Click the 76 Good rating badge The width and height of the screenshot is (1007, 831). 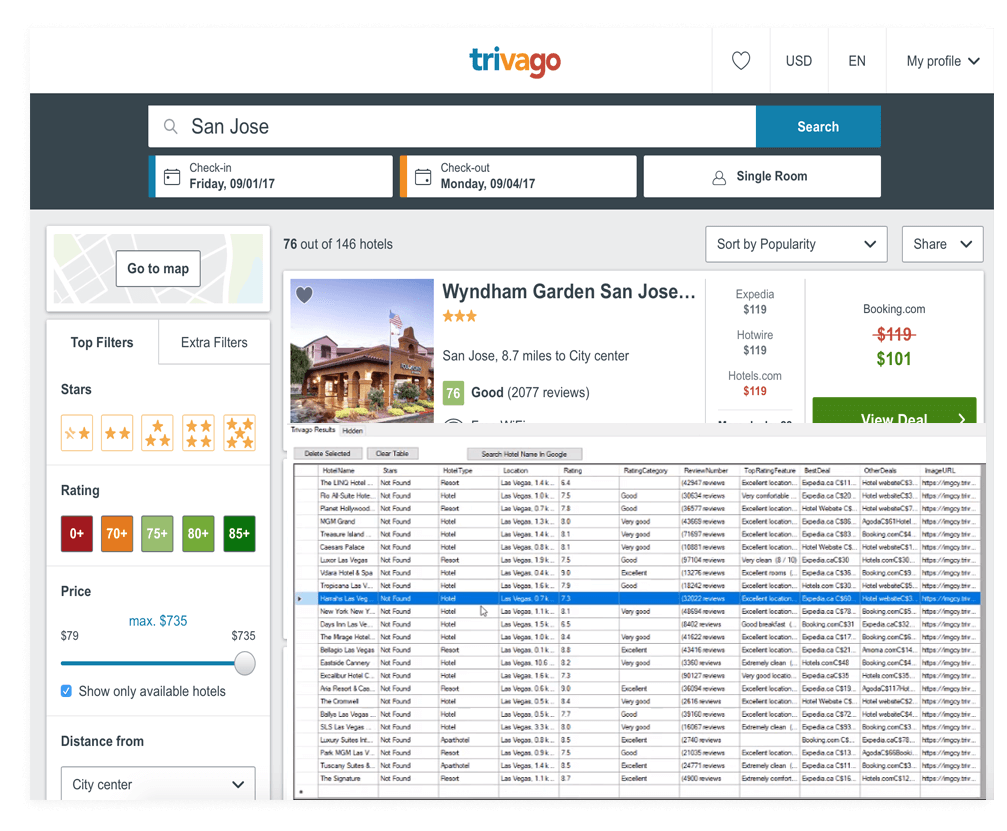453,392
